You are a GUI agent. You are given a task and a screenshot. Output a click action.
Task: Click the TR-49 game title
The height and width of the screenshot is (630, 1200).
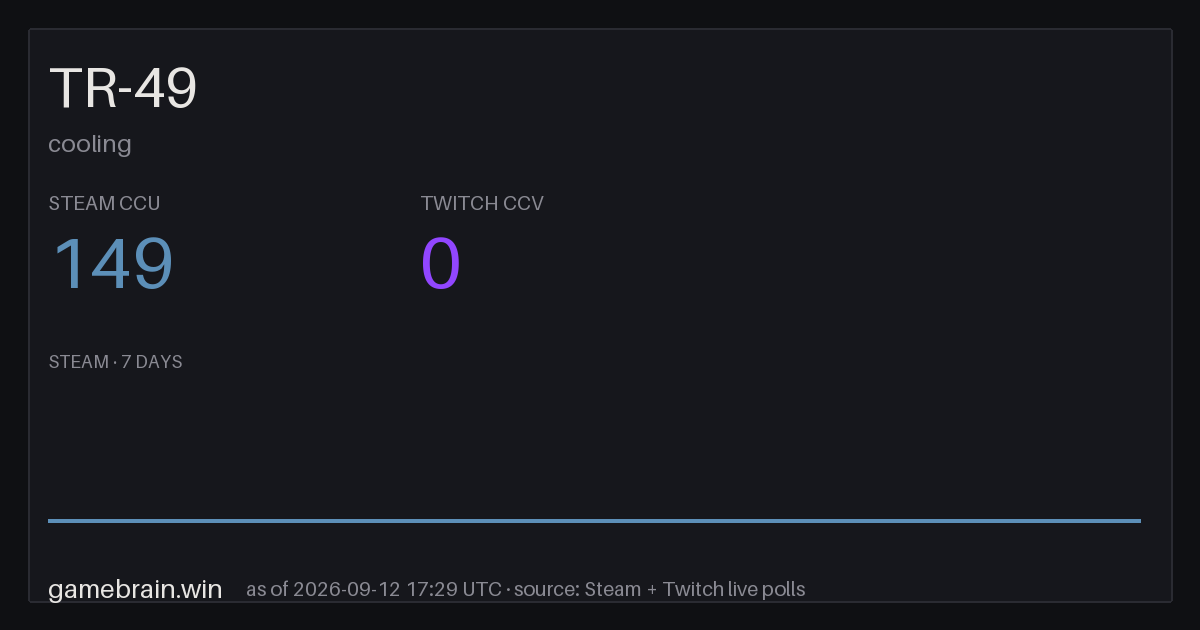123,88
